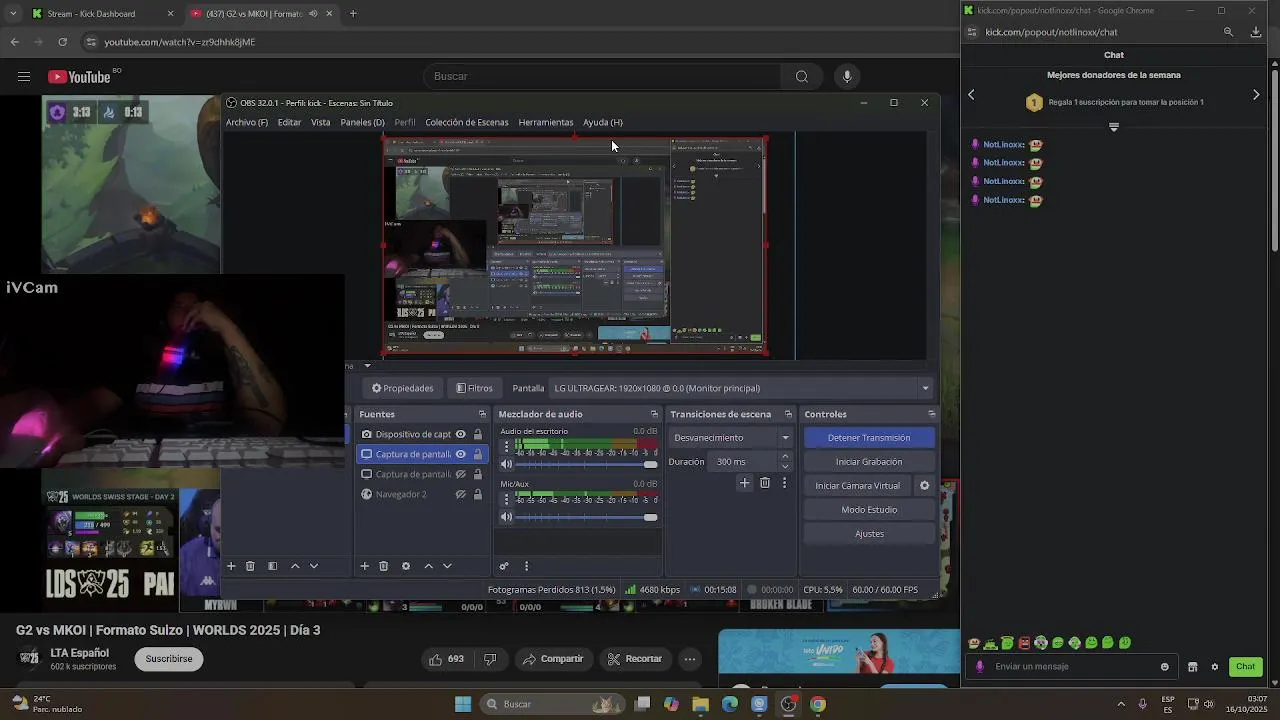Open virtual camera settings gear
1280x720 pixels.
[x=924, y=486]
